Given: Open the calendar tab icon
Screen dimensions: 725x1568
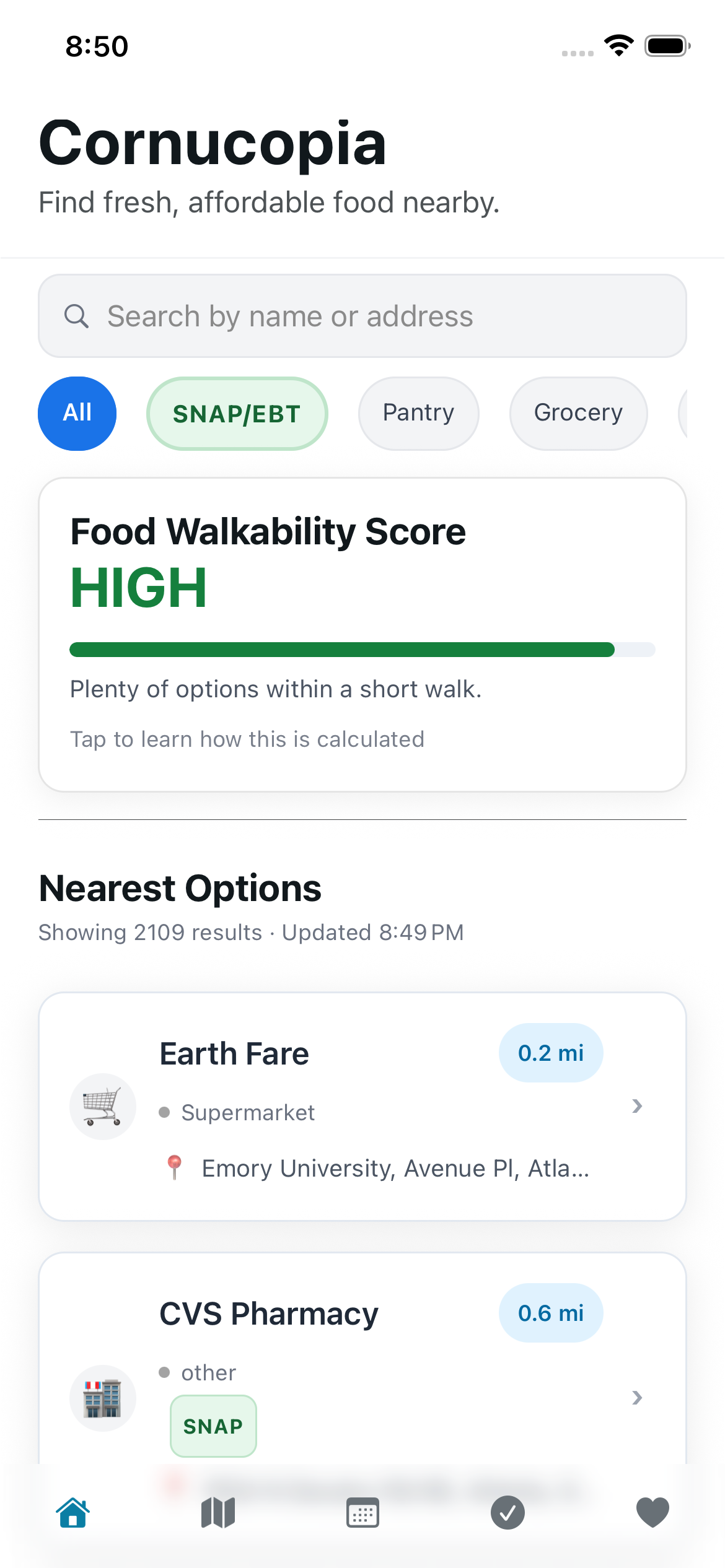Looking at the screenshot, I should pos(362,1513).
